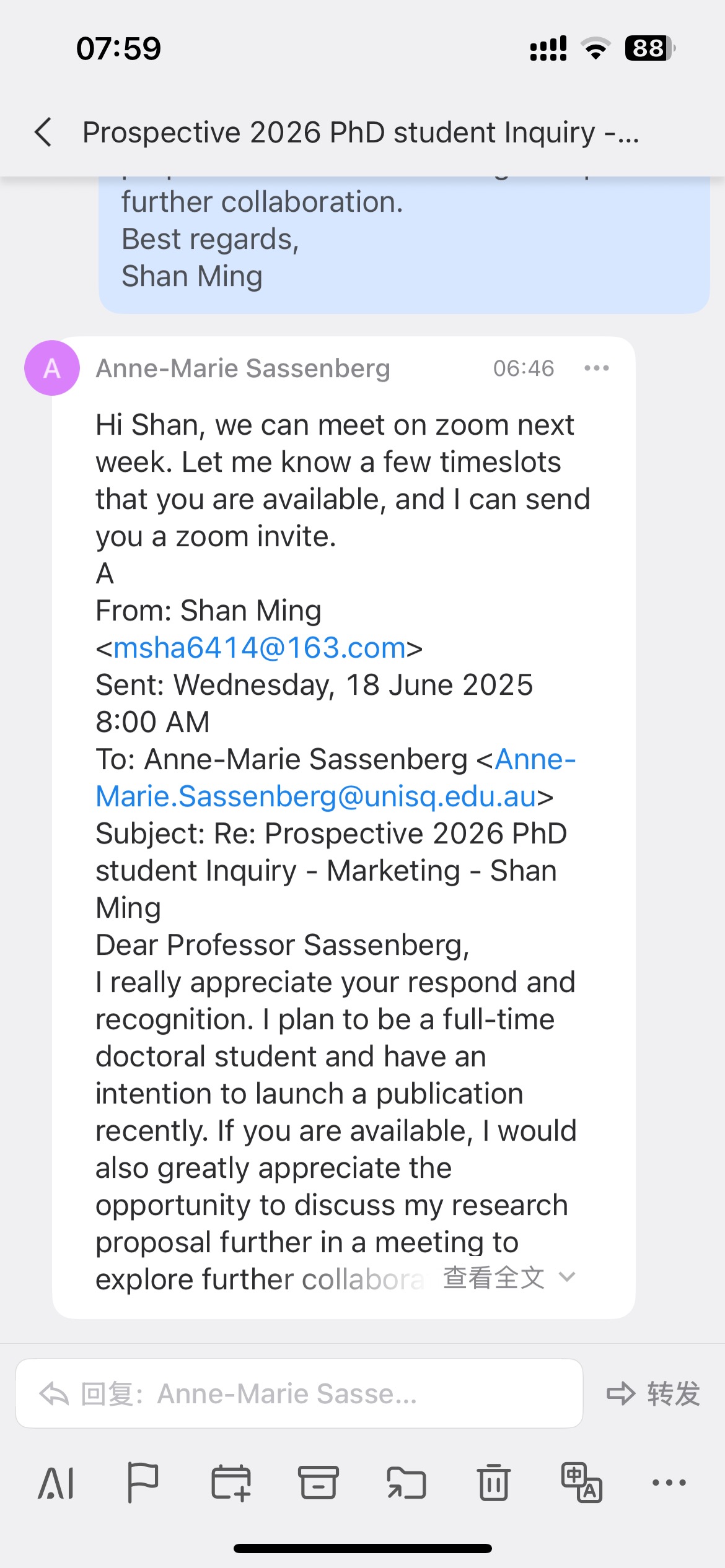Tap the back arrow in header
The height and width of the screenshot is (1568, 725).
[43, 133]
